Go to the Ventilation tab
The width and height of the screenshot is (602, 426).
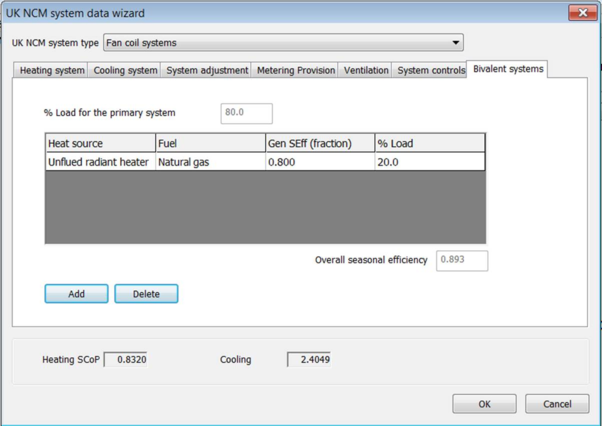point(366,71)
